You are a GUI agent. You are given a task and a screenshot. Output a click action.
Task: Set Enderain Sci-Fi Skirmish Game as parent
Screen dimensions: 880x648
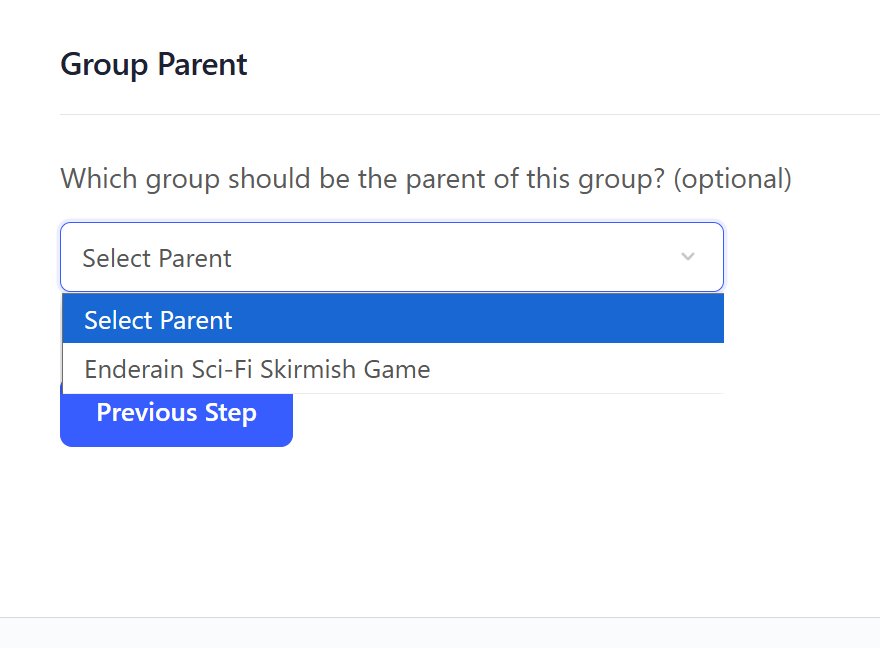tap(257, 369)
